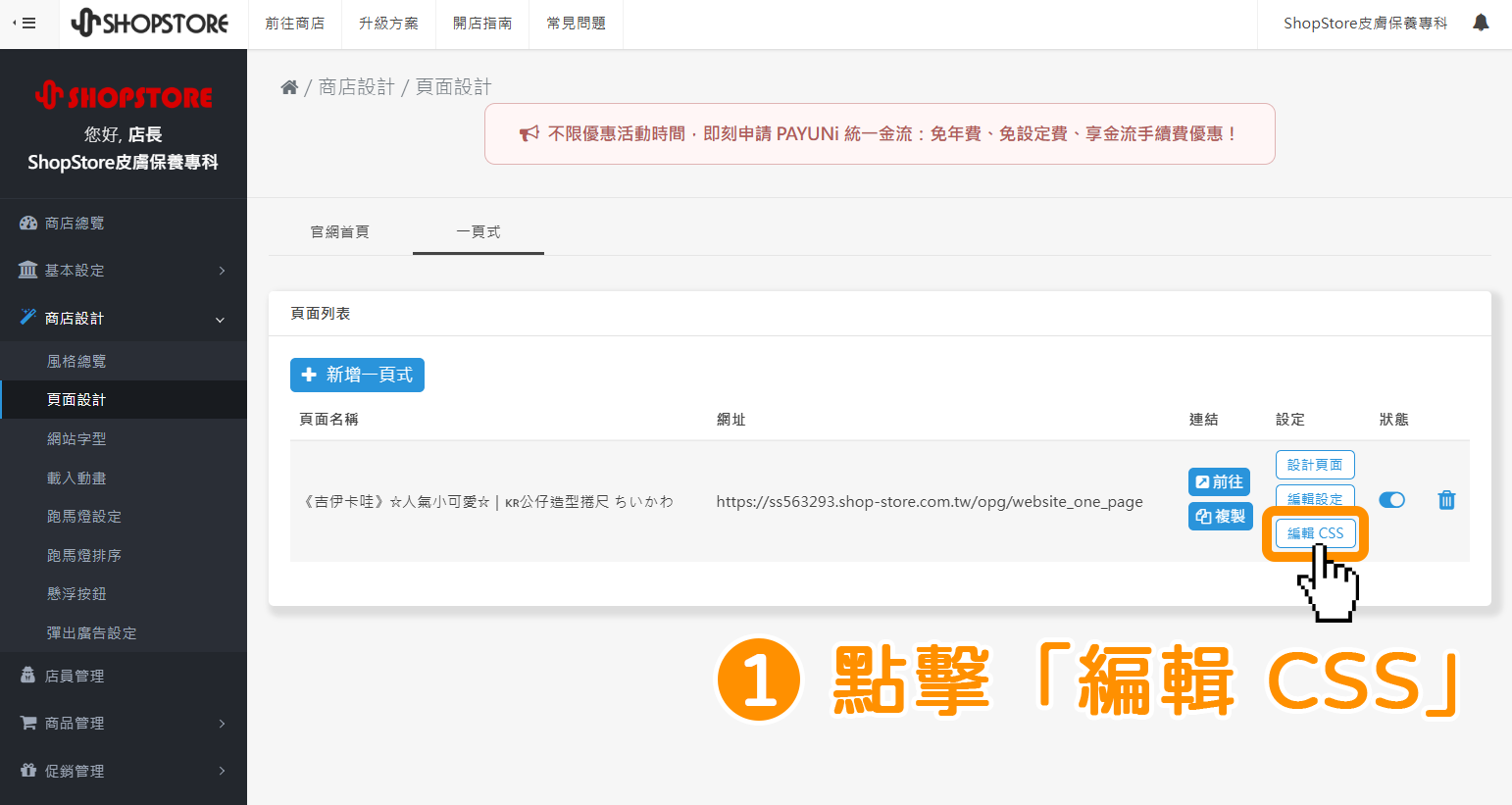
Task: Click the 商品管理 shopping cart icon
Action: pyautogui.click(x=28, y=723)
